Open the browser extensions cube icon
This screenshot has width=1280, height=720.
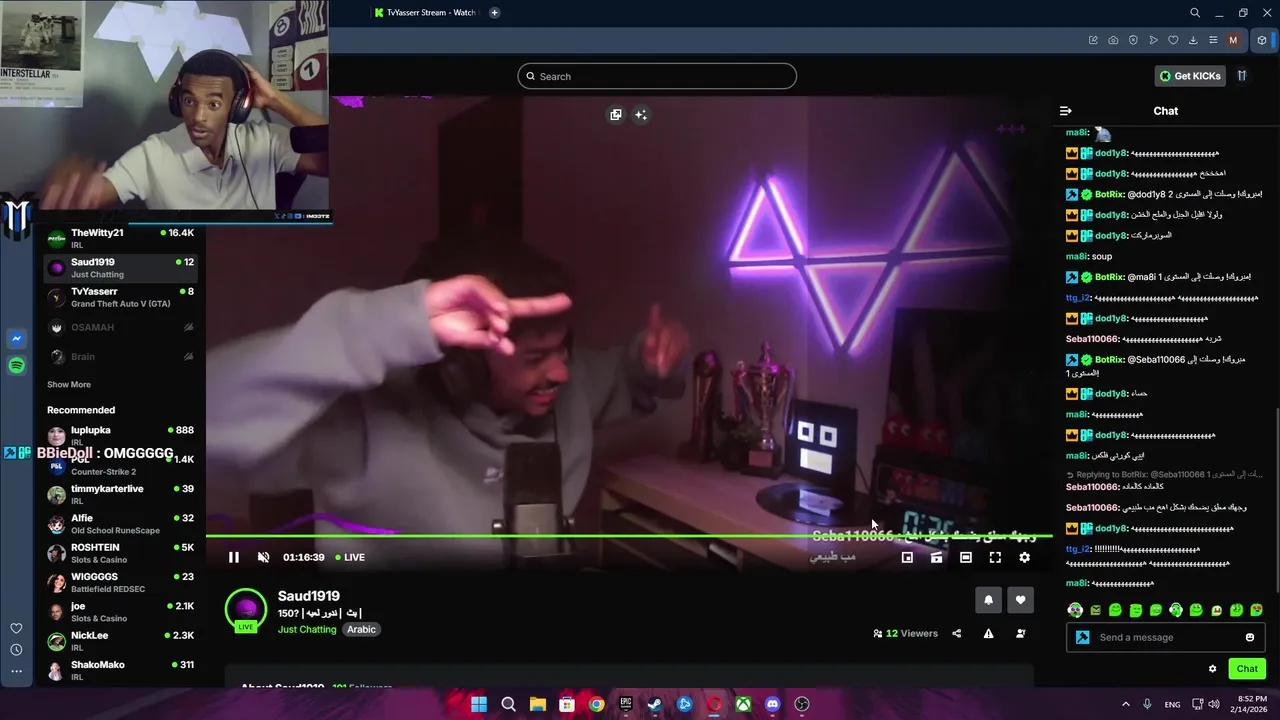1262,40
